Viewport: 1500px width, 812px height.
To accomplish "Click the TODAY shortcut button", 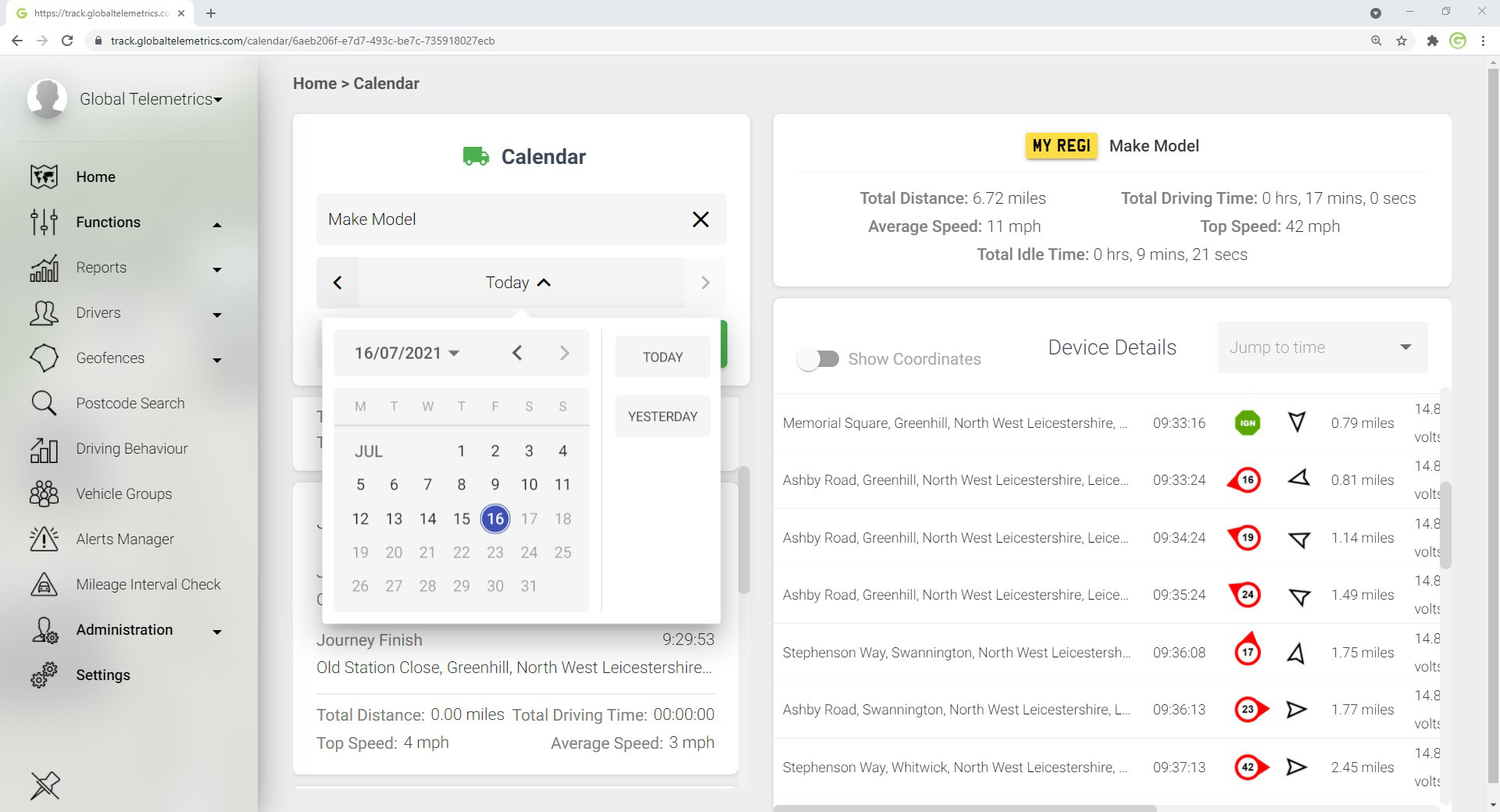I will (662, 358).
